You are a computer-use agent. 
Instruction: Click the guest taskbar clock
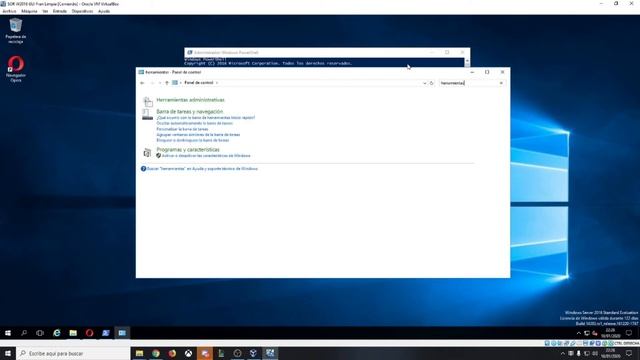coord(610,333)
